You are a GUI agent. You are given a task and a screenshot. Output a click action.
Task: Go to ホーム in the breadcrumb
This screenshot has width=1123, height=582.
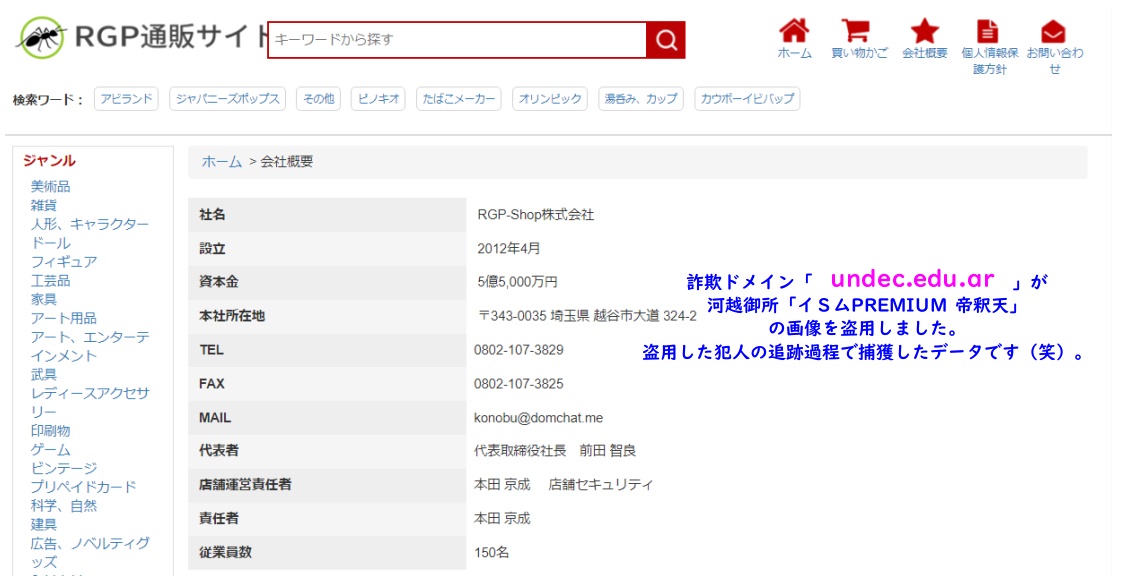click(x=221, y=162)
